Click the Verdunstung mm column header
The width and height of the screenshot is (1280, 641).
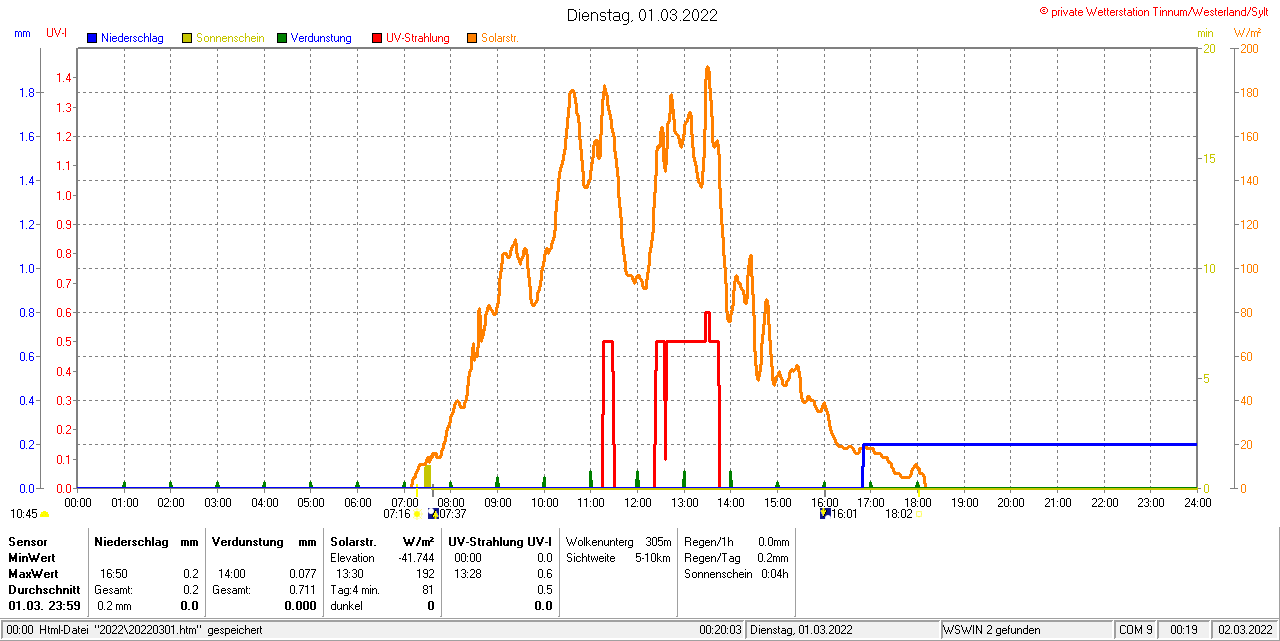click(x=264, y=541)
